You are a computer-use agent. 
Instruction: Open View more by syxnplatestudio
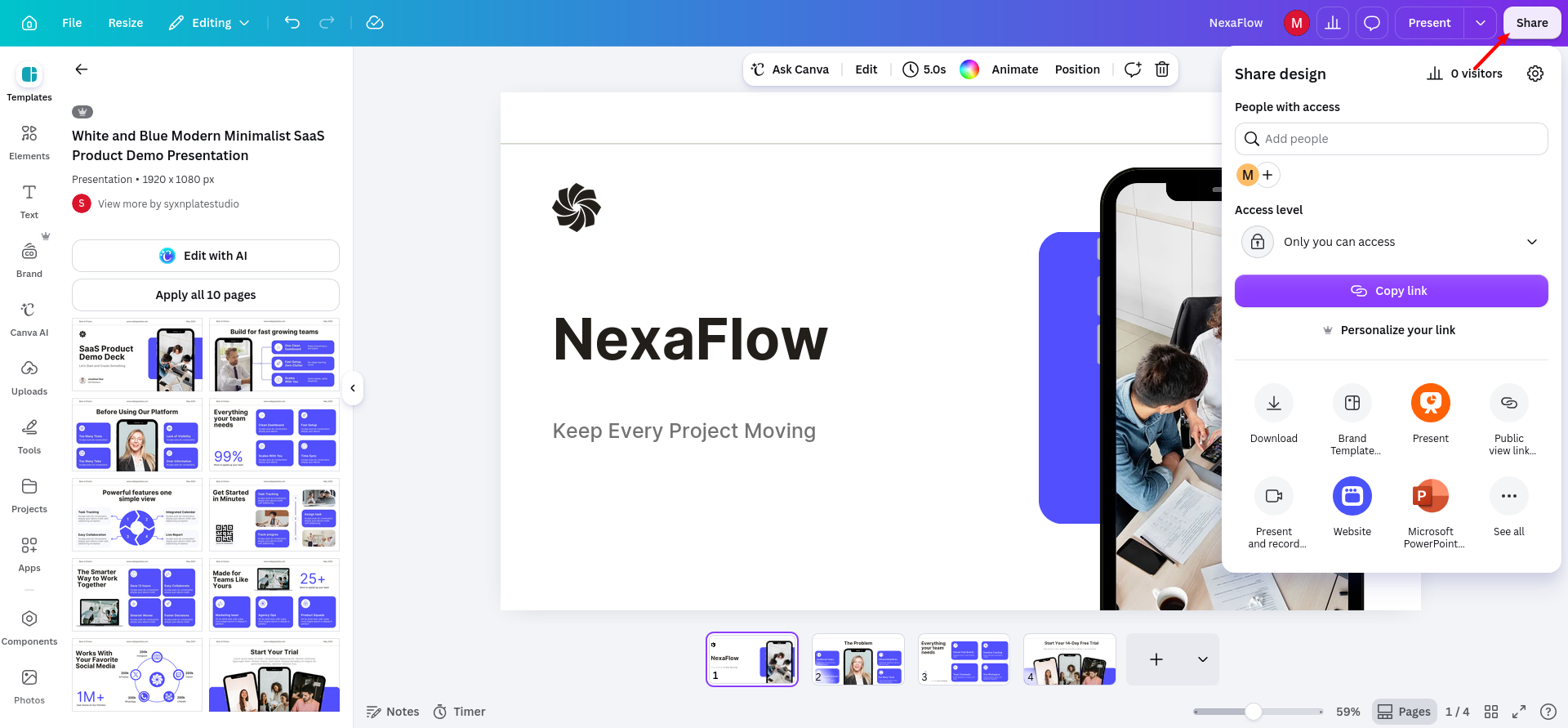(168, 204)
